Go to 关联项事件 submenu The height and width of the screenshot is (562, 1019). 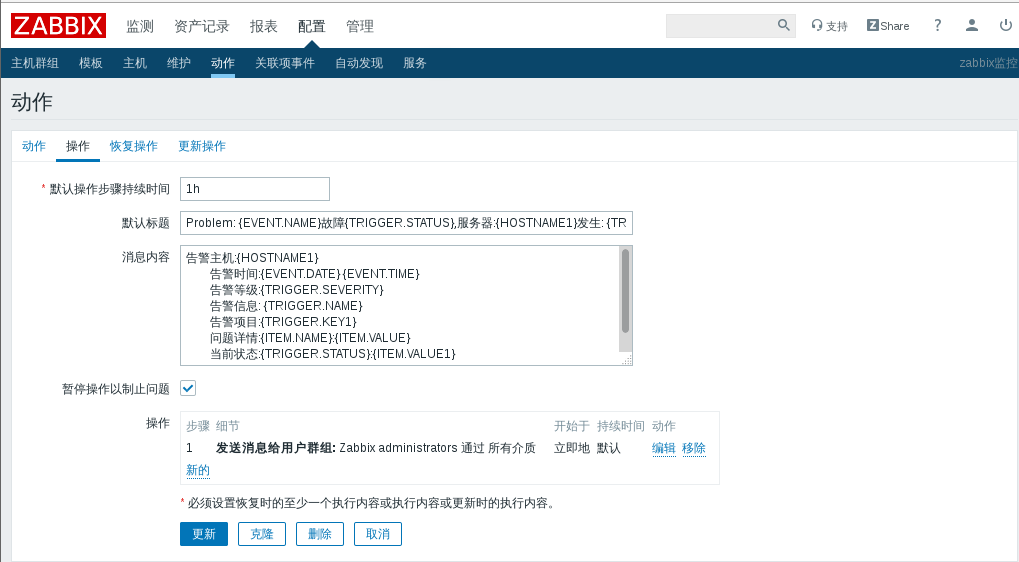pyautogui.click(x=285, y=63)
